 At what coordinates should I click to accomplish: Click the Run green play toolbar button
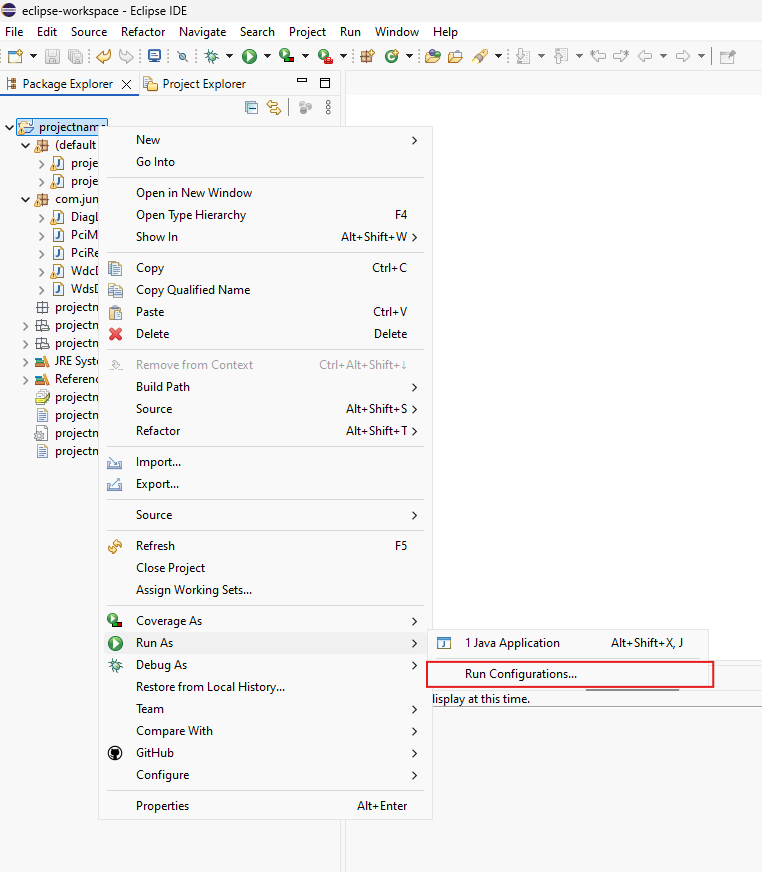click(x=249, y=57)
